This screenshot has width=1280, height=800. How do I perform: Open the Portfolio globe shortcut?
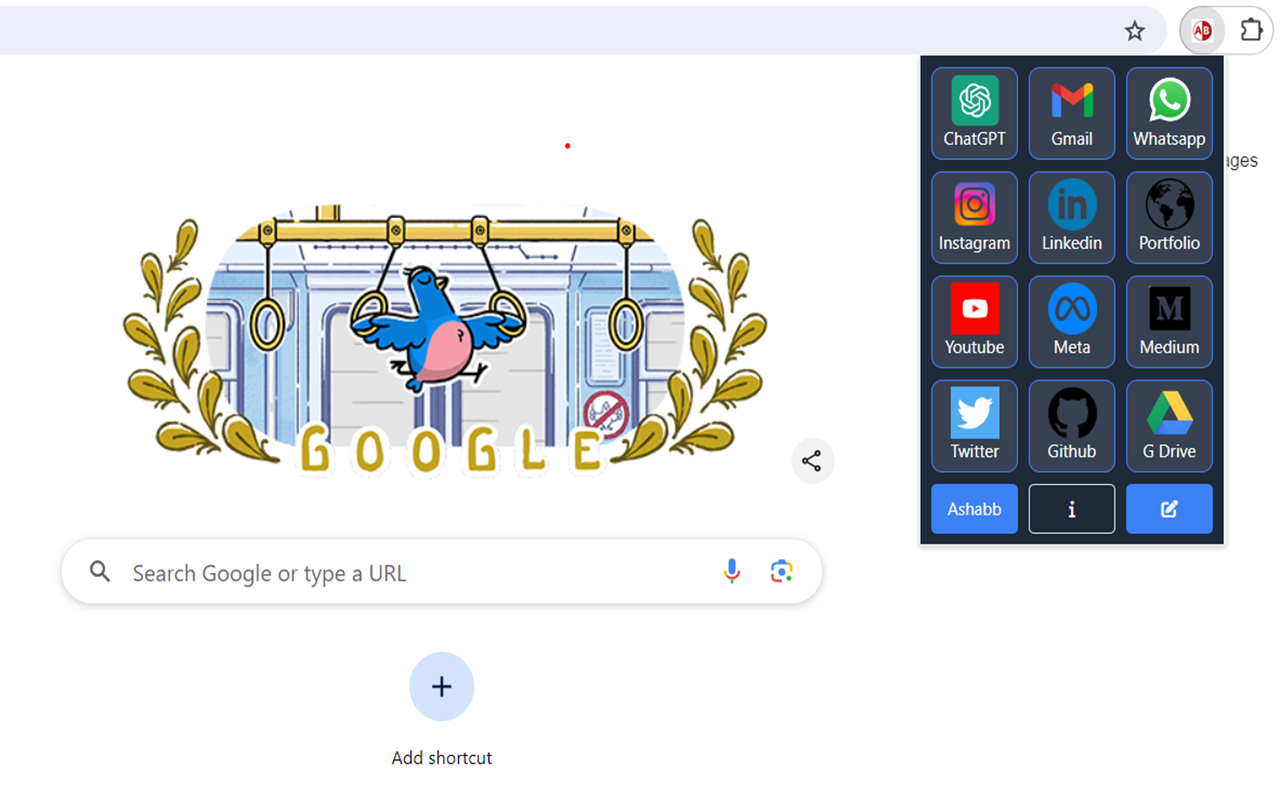point(1169,217)
